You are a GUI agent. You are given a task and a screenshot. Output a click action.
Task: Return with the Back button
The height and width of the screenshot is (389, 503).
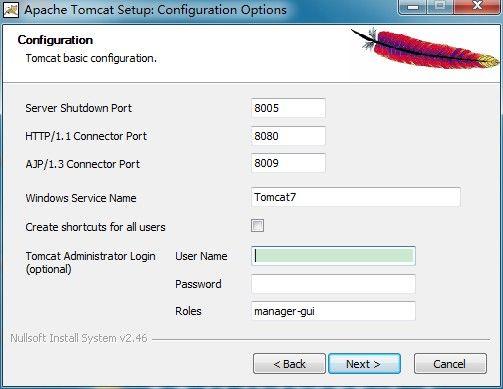click(289, 364)
